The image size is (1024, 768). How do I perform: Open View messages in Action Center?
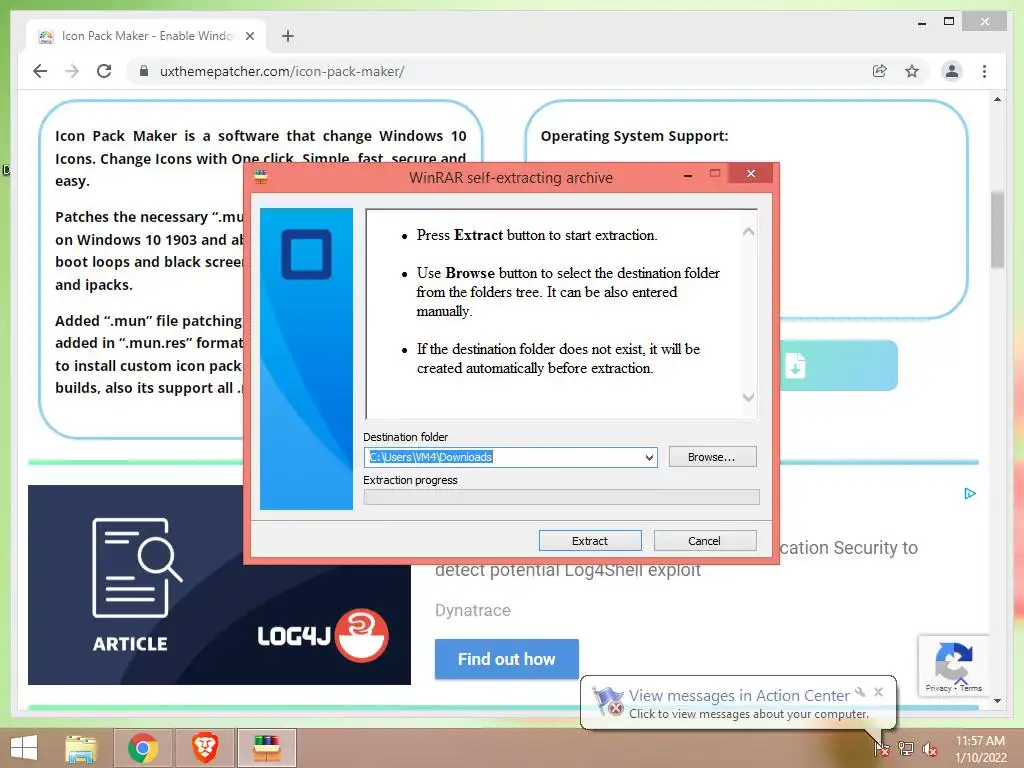click(739, 695)
